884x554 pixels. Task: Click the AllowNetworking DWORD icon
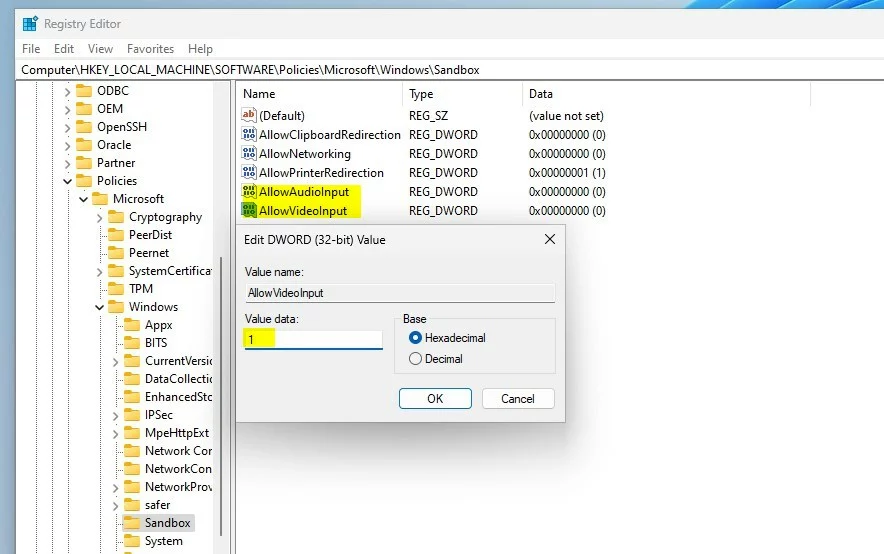point(249,153)
